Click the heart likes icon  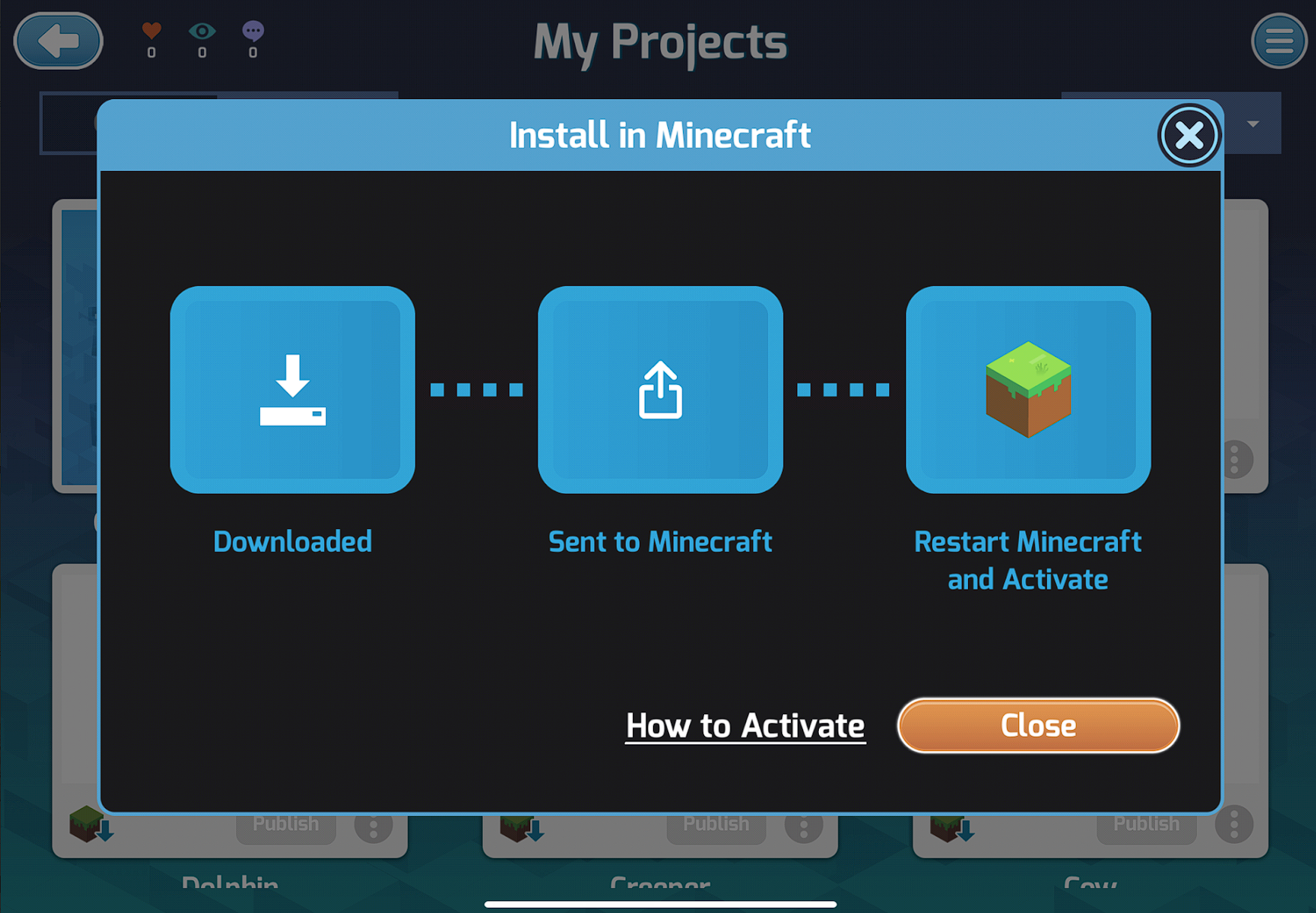[151, 31]
